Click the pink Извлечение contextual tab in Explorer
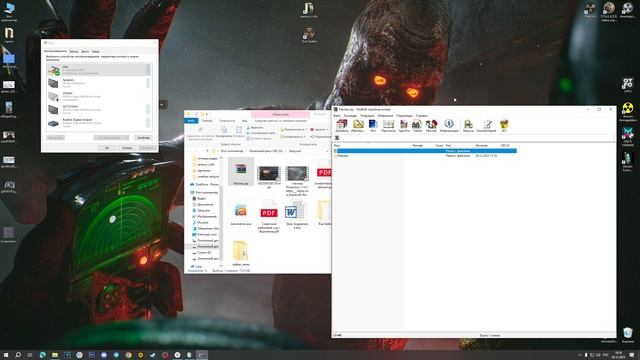640x360 pixels. (x=280, y=115)
